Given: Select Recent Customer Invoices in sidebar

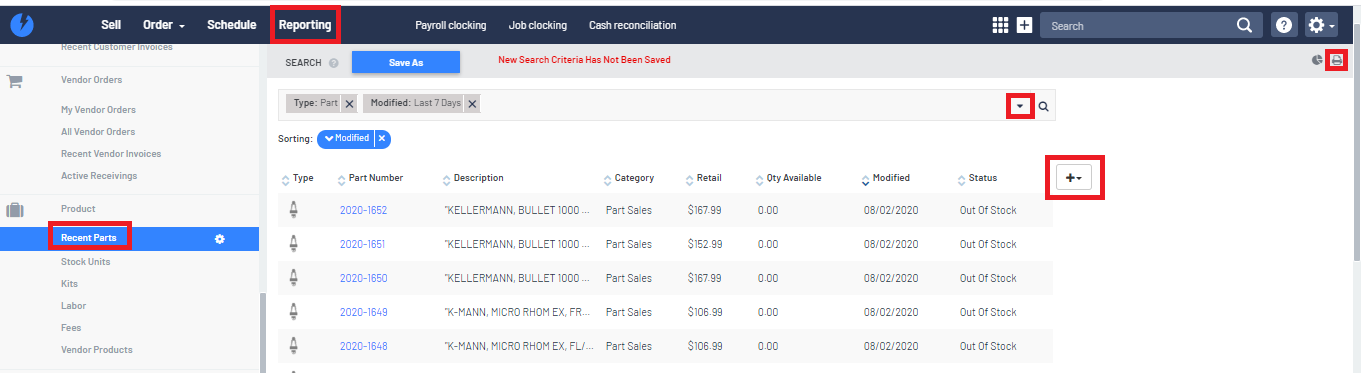Looking at the screenshot, I should coord(117,47).
